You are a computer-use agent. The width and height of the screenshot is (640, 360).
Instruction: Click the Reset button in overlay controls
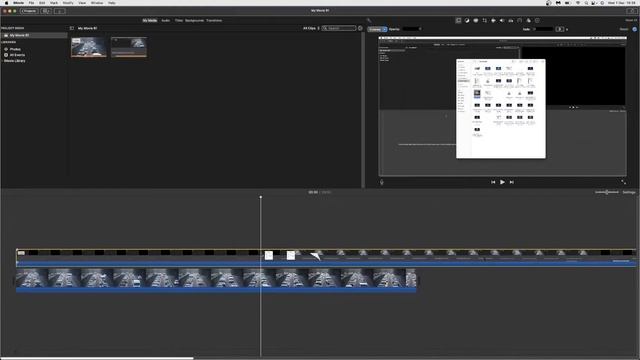(x=624, y=29)
